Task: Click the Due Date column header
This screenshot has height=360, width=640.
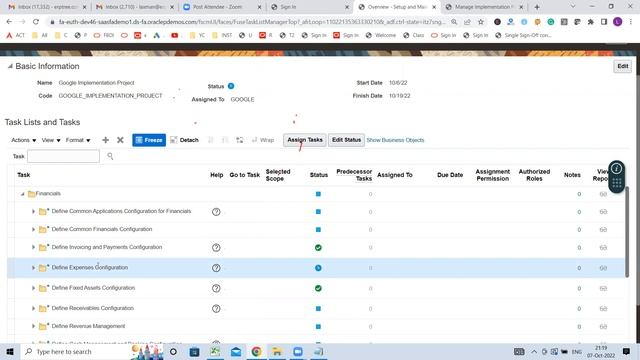Action: point(450,175)
